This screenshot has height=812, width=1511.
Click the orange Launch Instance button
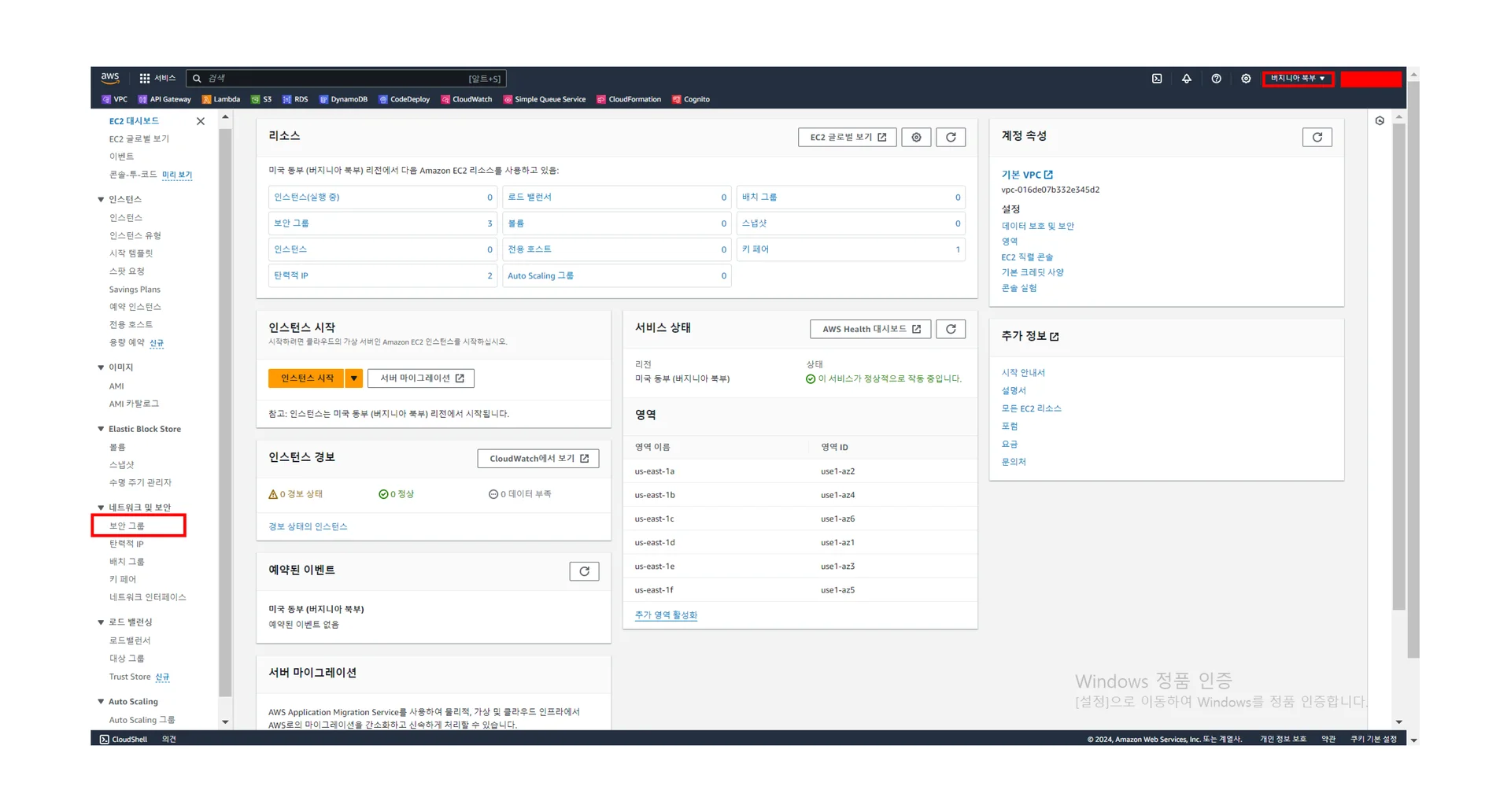click(x=306, y=378)
